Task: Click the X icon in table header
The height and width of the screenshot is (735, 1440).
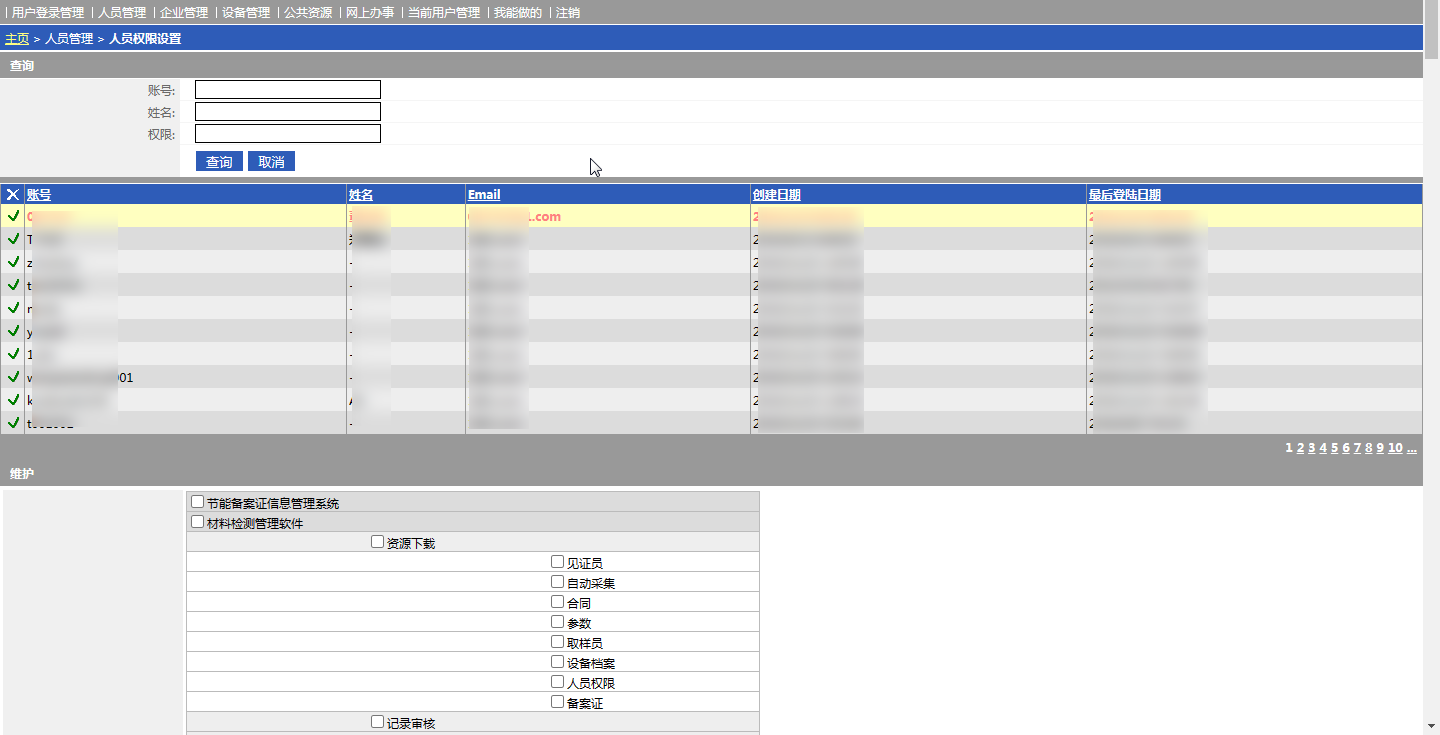Action: pyautogui.click(x=13, y=195)
